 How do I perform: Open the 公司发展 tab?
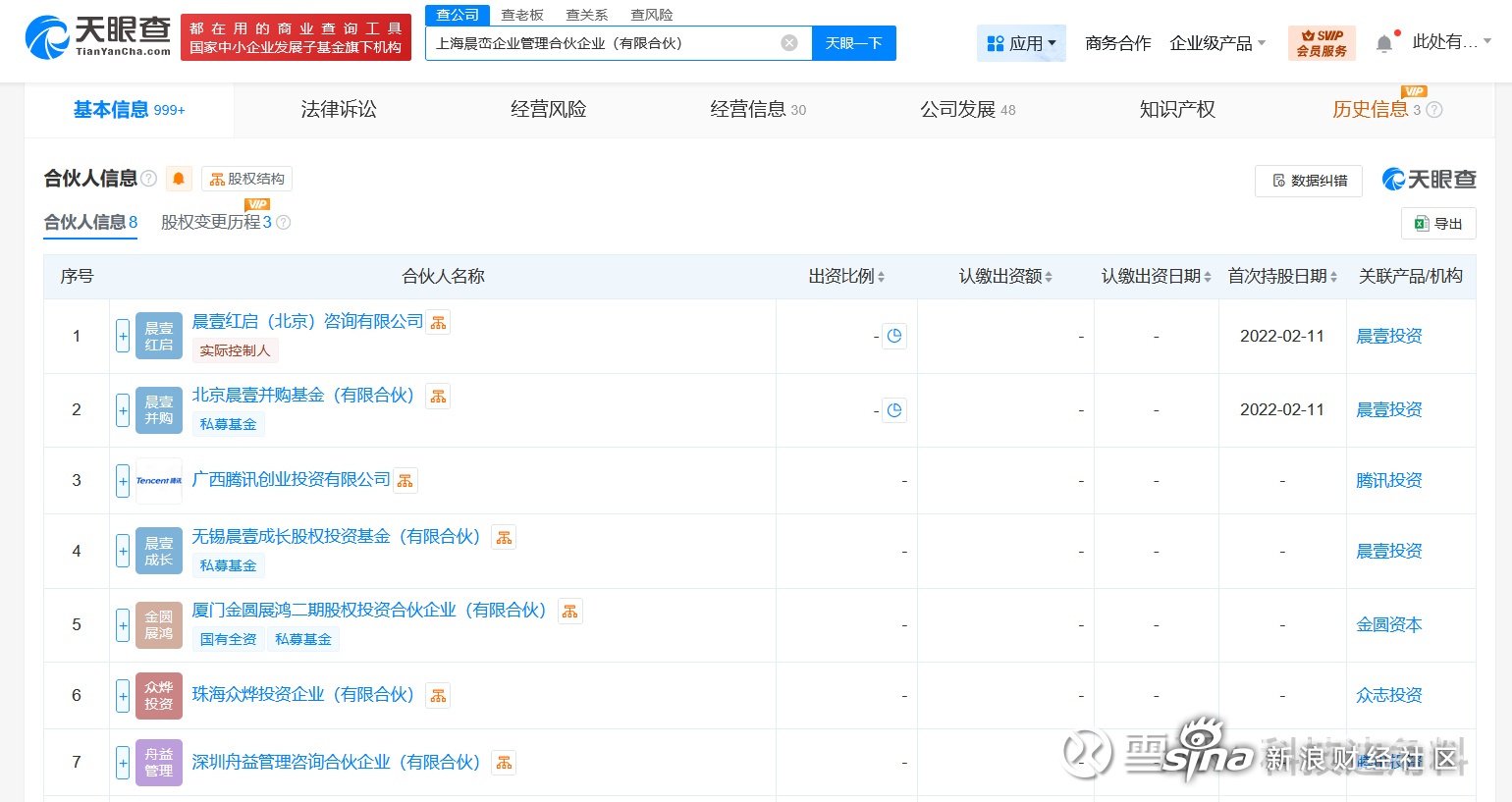click(x=968, y=110)
